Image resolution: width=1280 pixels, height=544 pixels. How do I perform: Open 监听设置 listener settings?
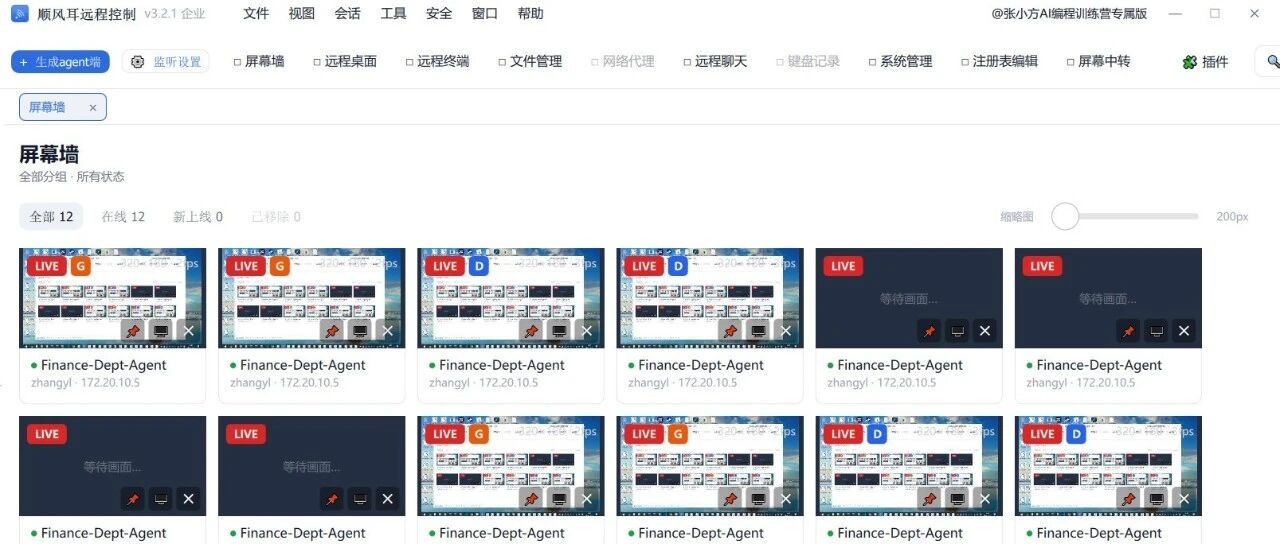pos(166,62)
